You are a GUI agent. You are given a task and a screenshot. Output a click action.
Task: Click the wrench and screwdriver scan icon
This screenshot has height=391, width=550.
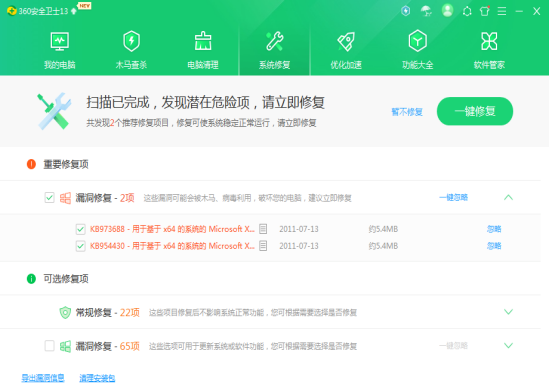click(x=54, y=111)
